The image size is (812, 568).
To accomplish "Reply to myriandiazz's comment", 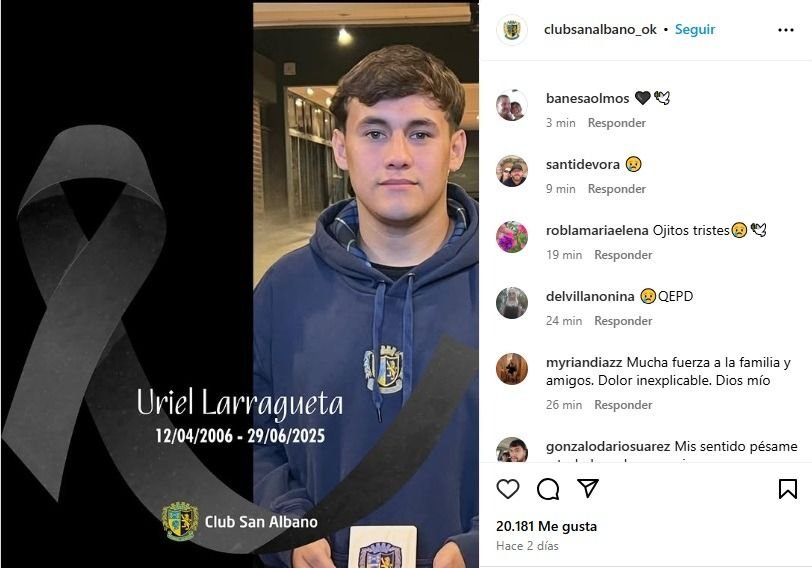I will click(623, 405).
